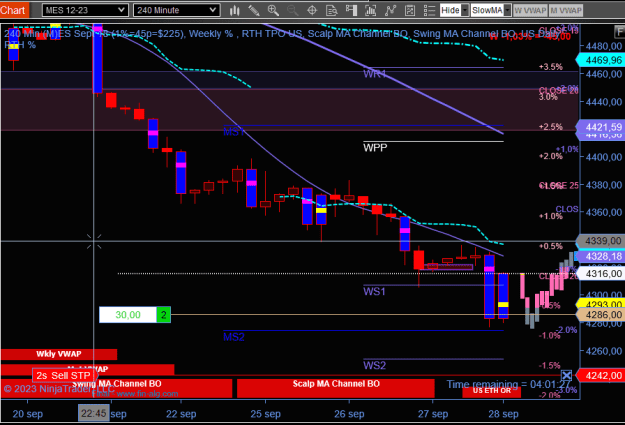Toggle the M VWAP button
Screen dimensions: 625x425
tap(566, 10)
